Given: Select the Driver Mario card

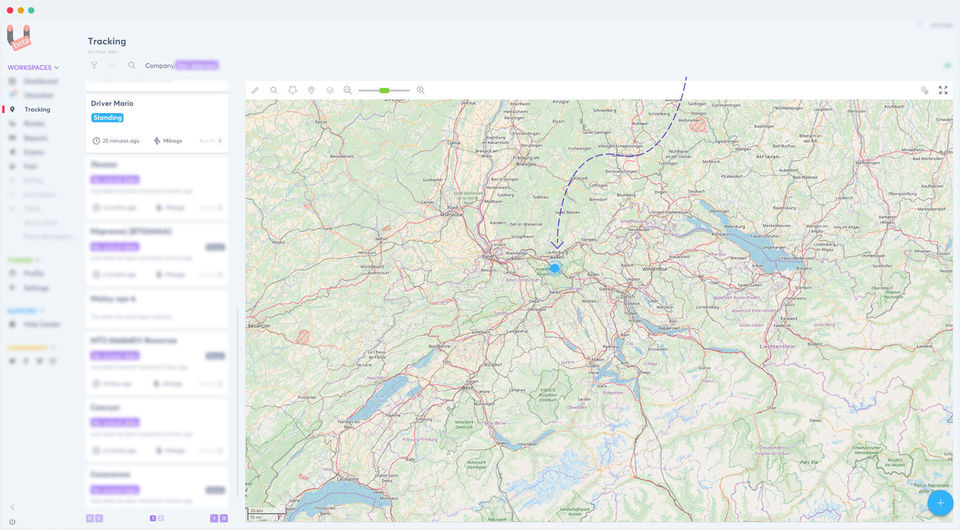Looking at the screenshot, I should coord(157,122).
